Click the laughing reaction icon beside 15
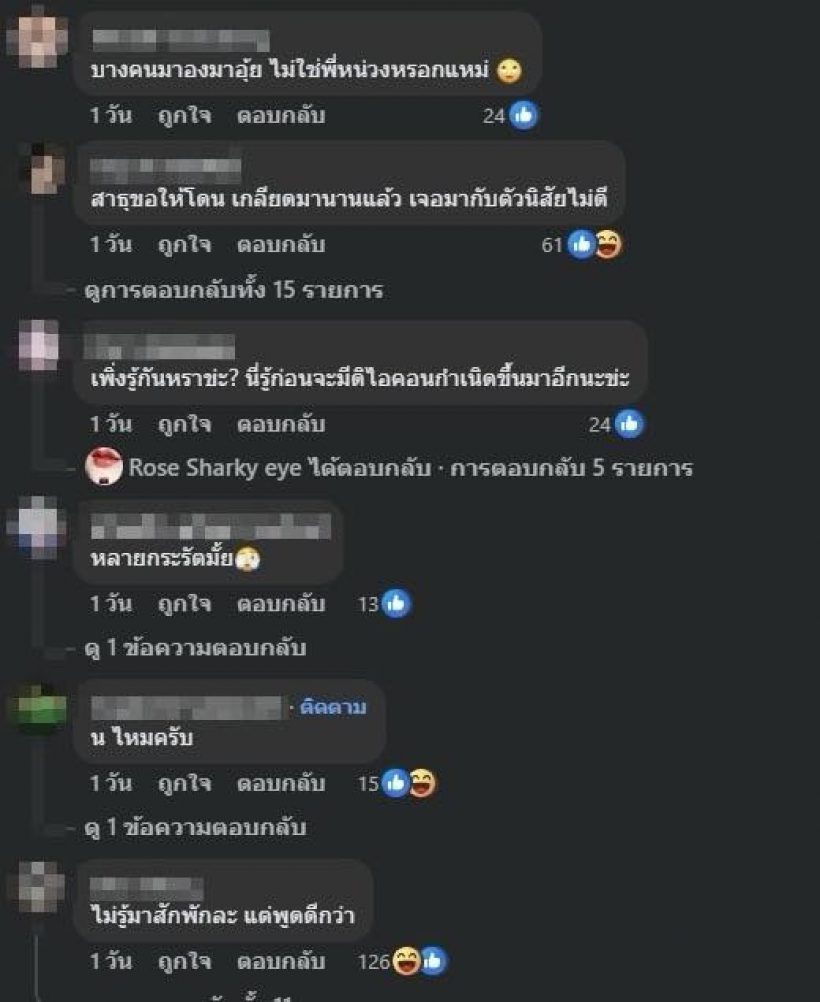Viewport: 820px width, 1002px height. click(x=422, y=783)
